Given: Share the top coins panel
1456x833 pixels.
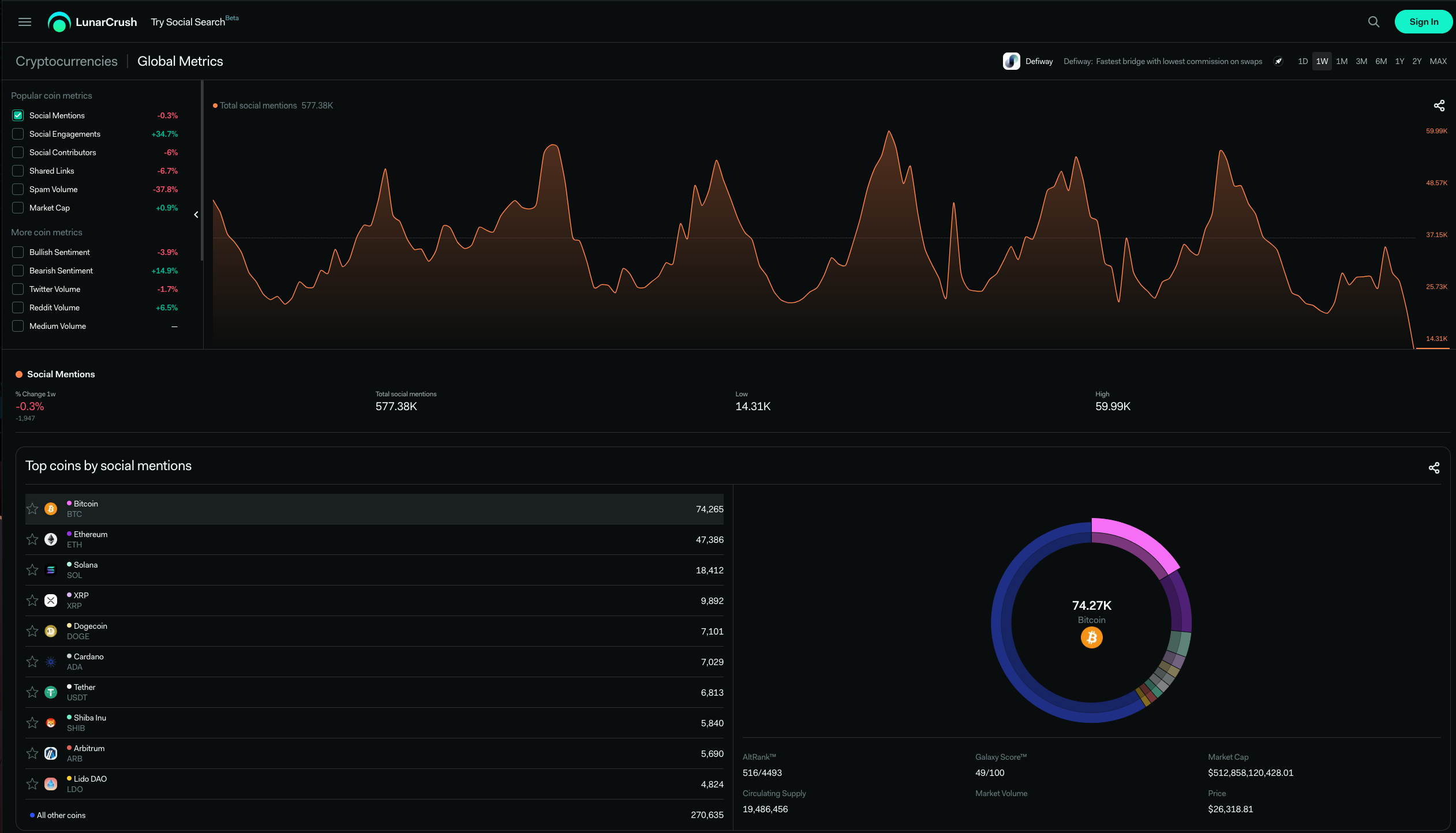Looking at the screenshot, I should (x=1433, y=468).
